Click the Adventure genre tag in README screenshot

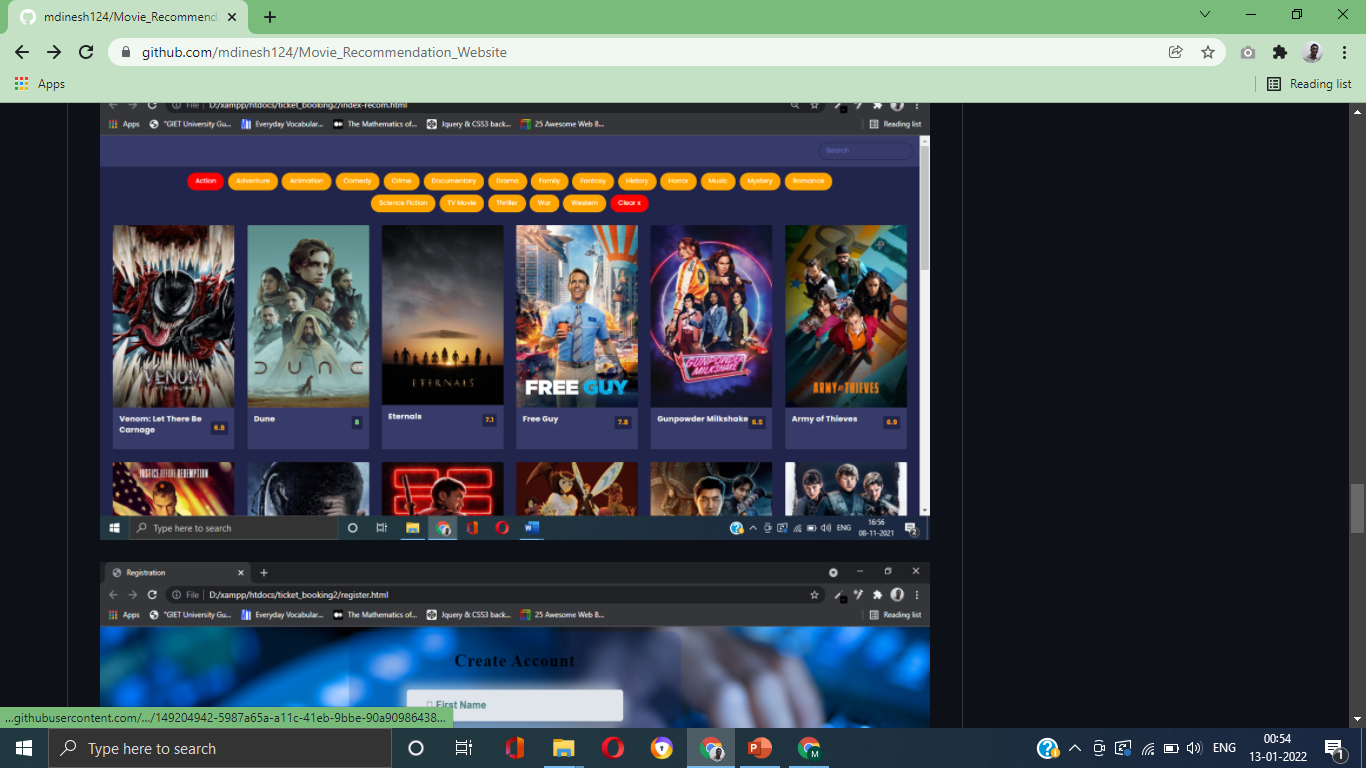(253, 181)
